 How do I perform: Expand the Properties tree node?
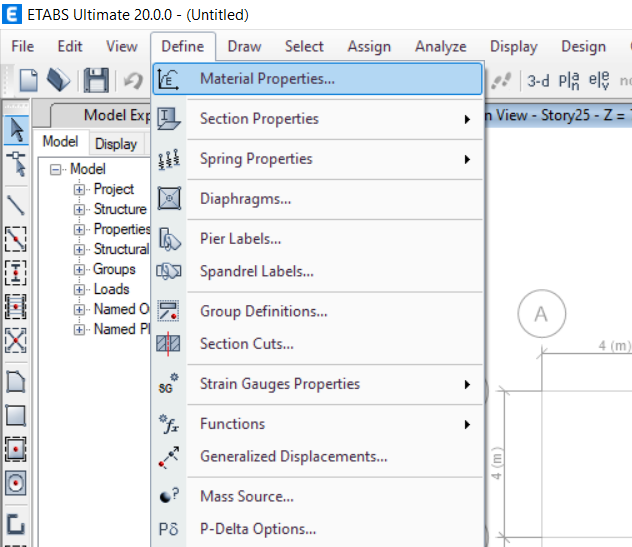tap(79, 229)
